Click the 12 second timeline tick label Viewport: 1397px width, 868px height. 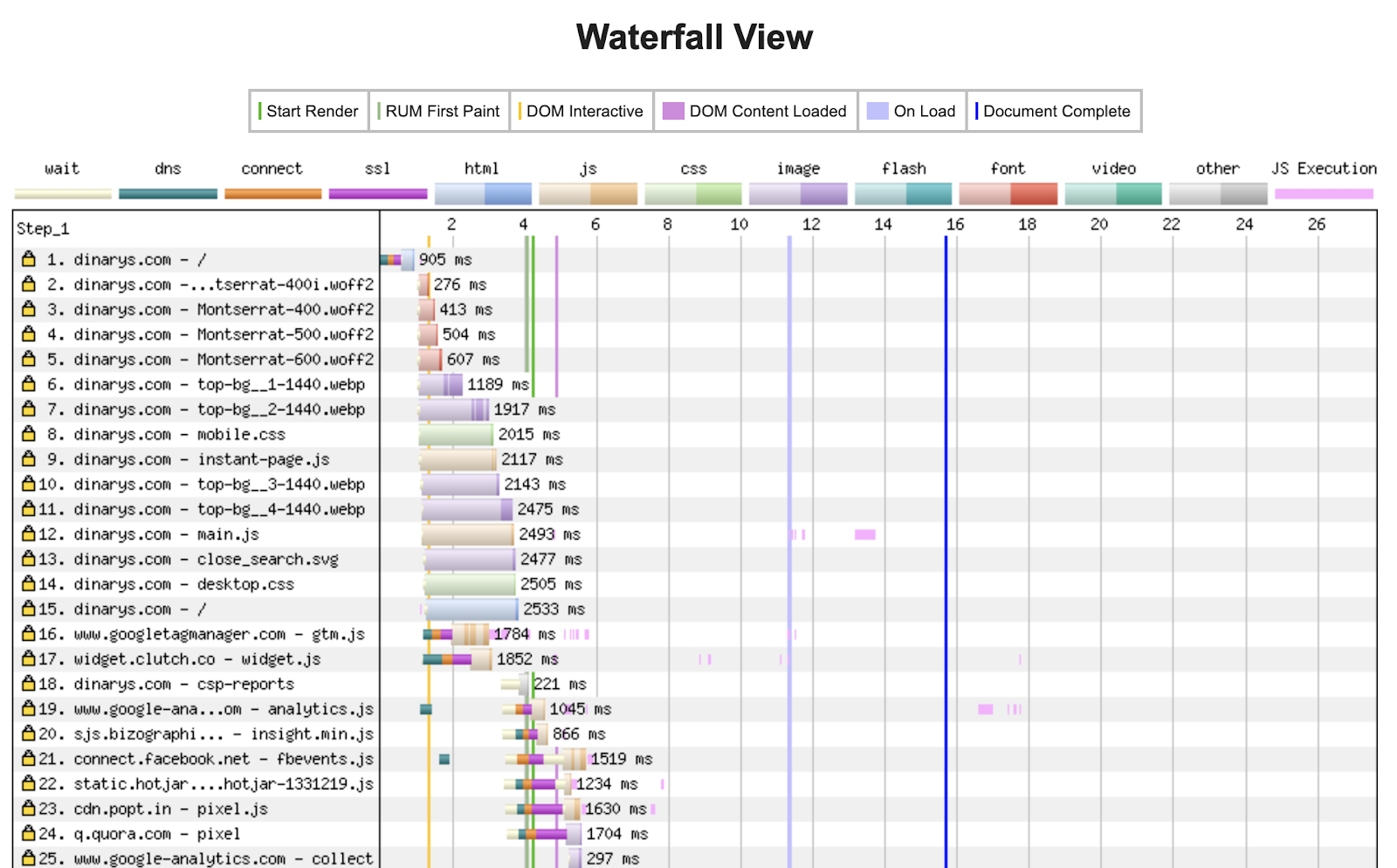coord(811,224)
